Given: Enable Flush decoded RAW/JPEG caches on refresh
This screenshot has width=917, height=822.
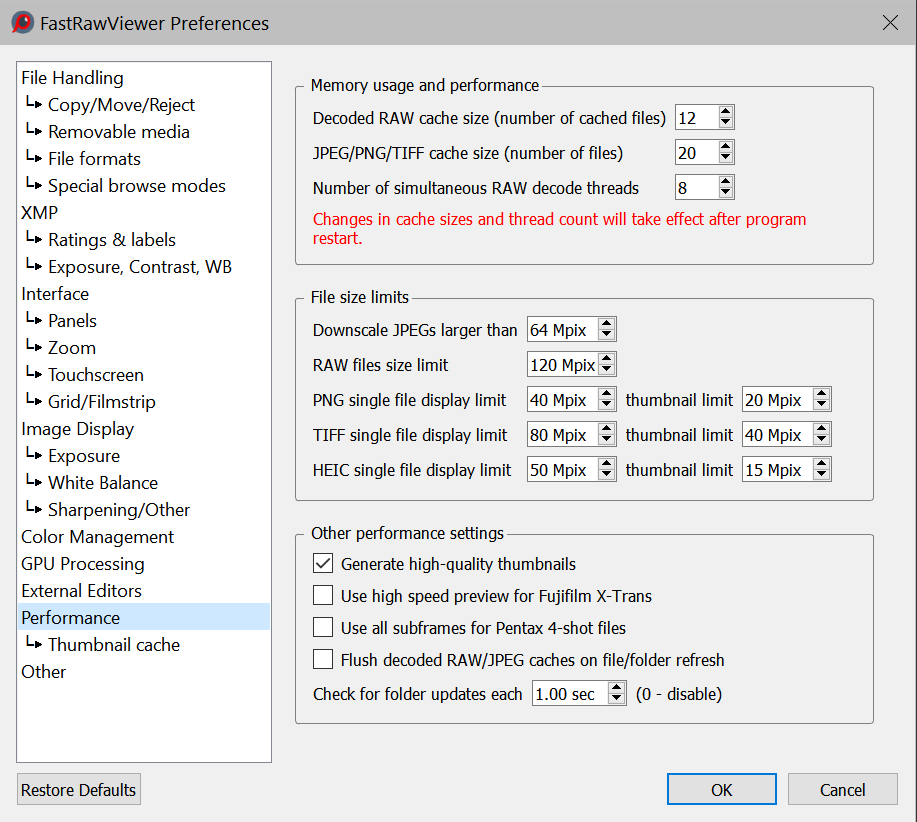Looking at the screenshot, I should pyautogui.click(x=323, y=660).
